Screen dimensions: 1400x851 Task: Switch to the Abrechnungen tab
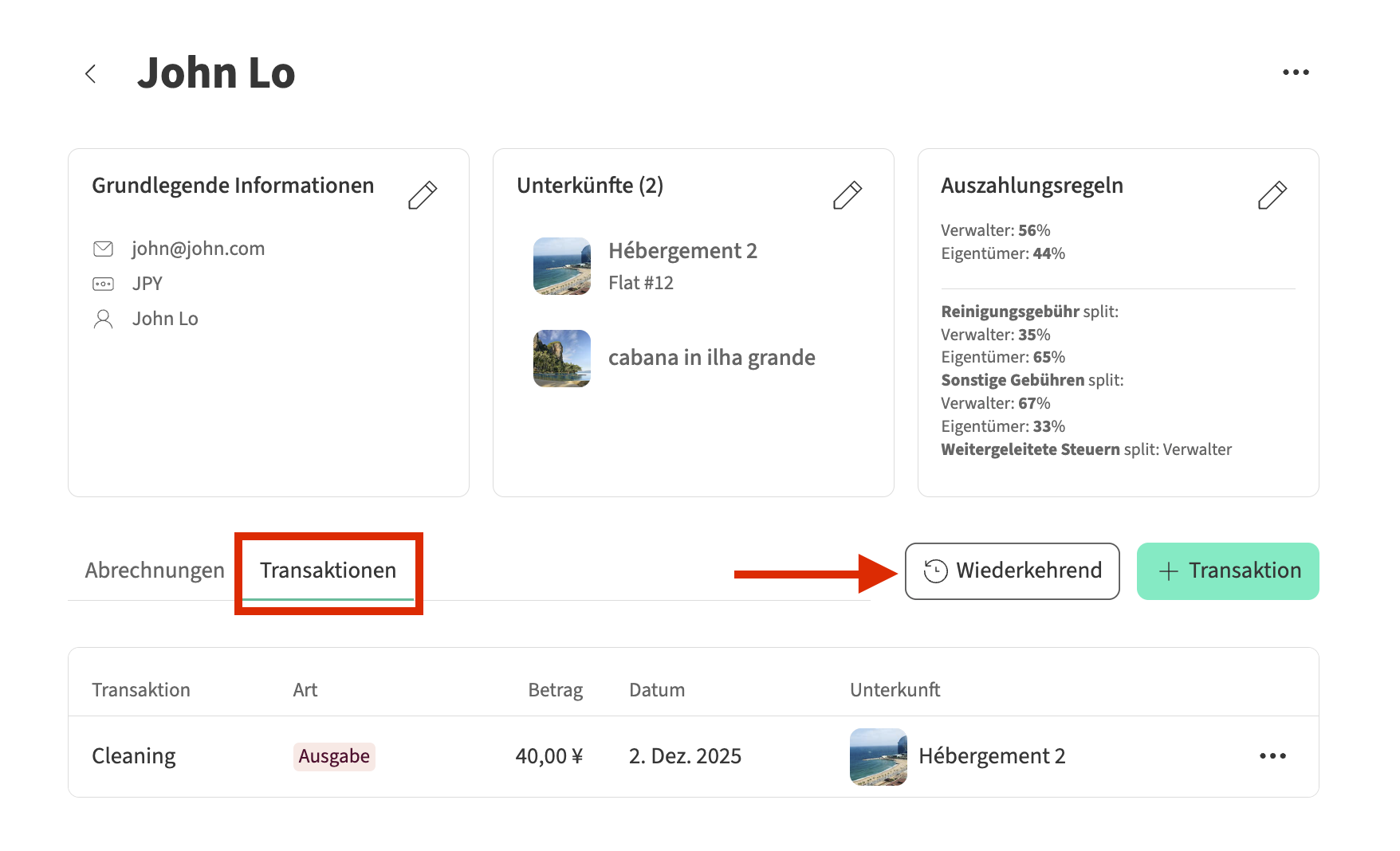coord(155,571)
